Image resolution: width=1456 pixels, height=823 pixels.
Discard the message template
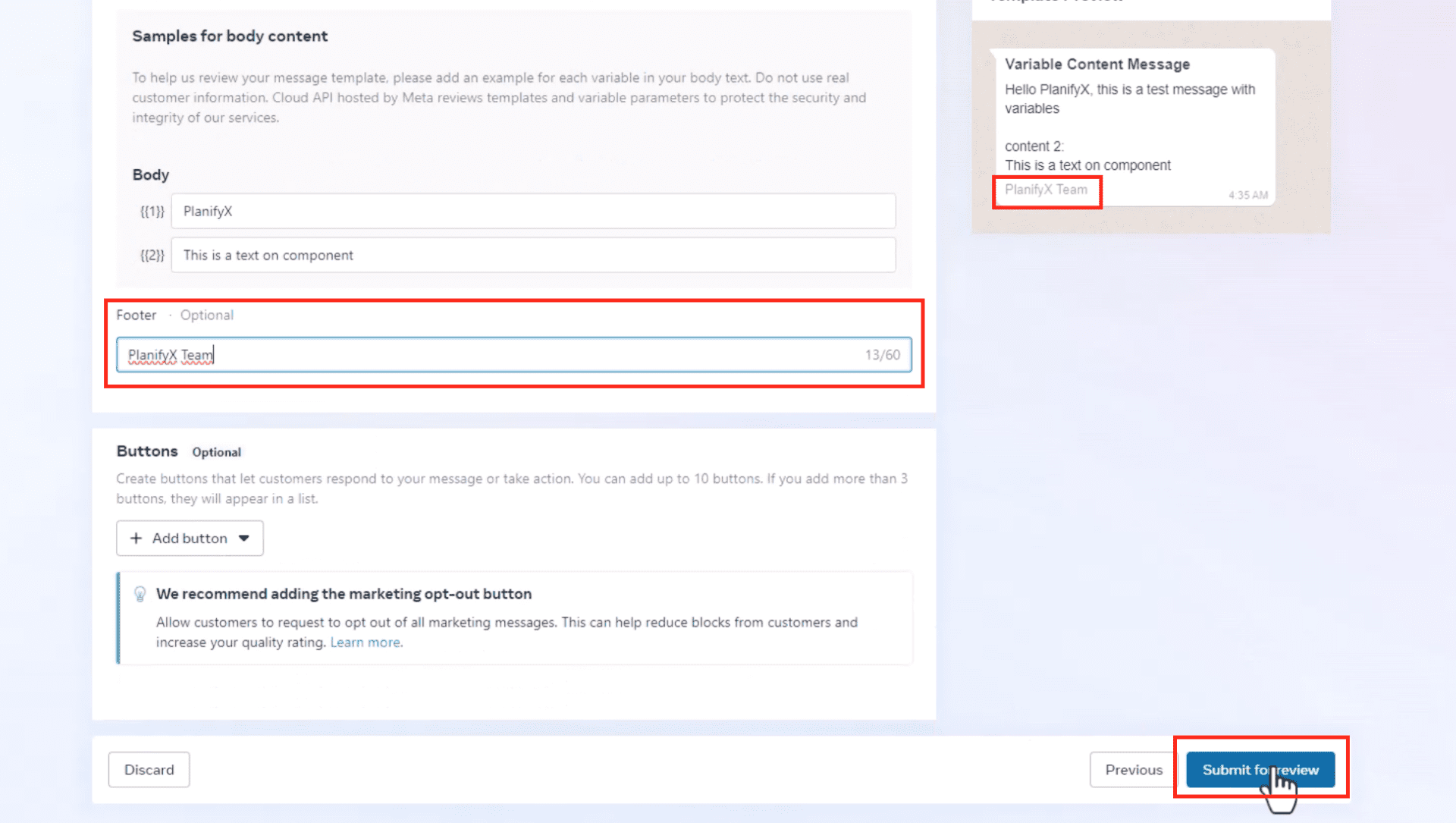click(x=149, y=769)
